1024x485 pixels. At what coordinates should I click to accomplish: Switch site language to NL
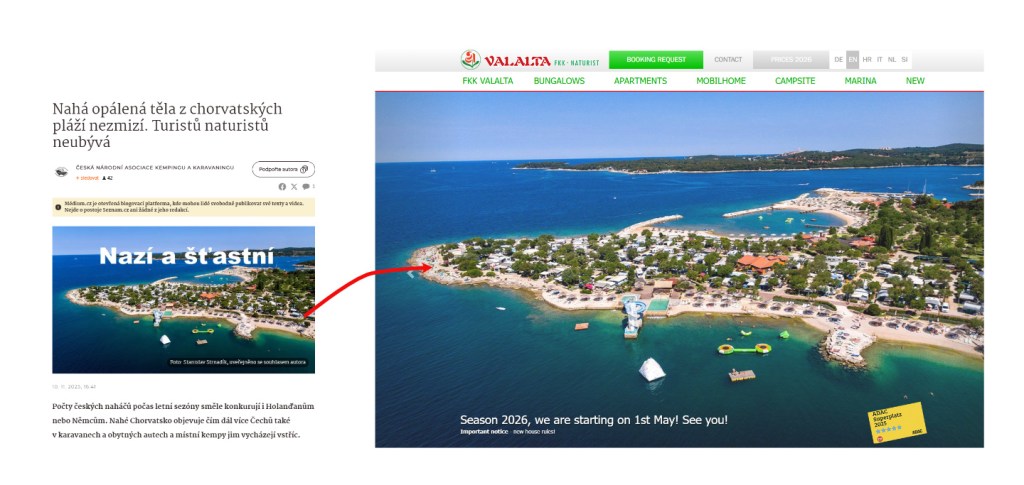click(892, 59)
